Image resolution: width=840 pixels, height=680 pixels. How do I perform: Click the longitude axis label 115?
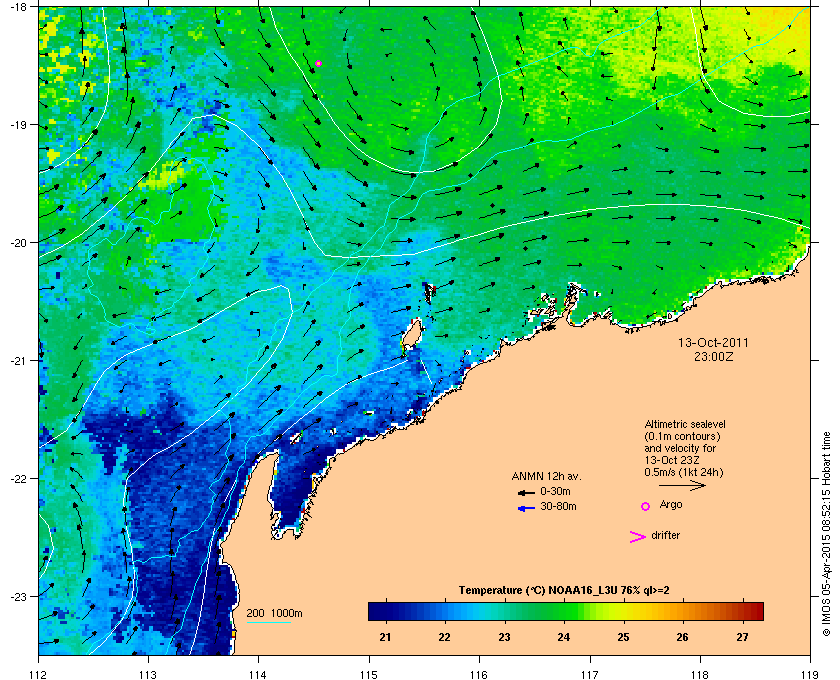369,675
